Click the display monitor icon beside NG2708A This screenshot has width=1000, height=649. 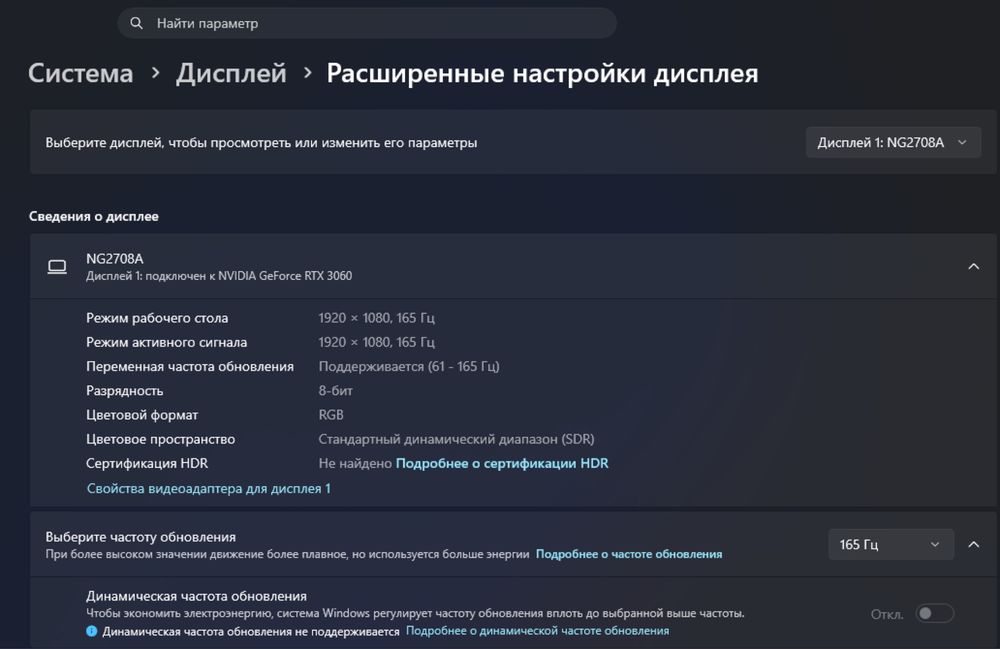57,266
